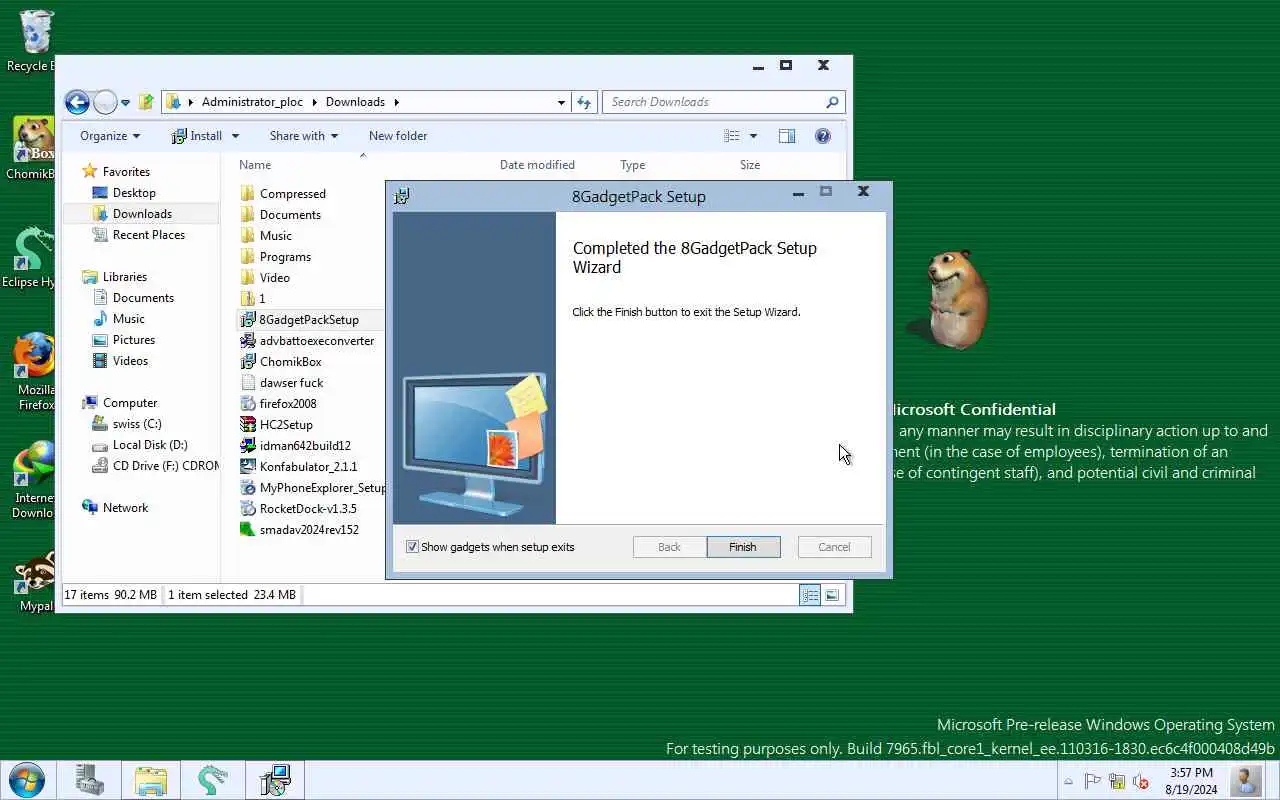Select the Programs folder icon

249,257
